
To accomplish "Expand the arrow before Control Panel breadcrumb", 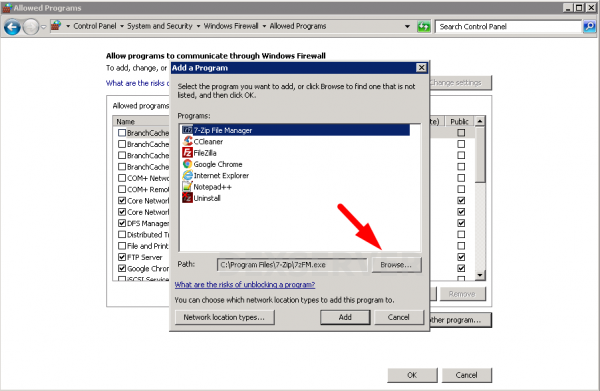I will (68, 26).
